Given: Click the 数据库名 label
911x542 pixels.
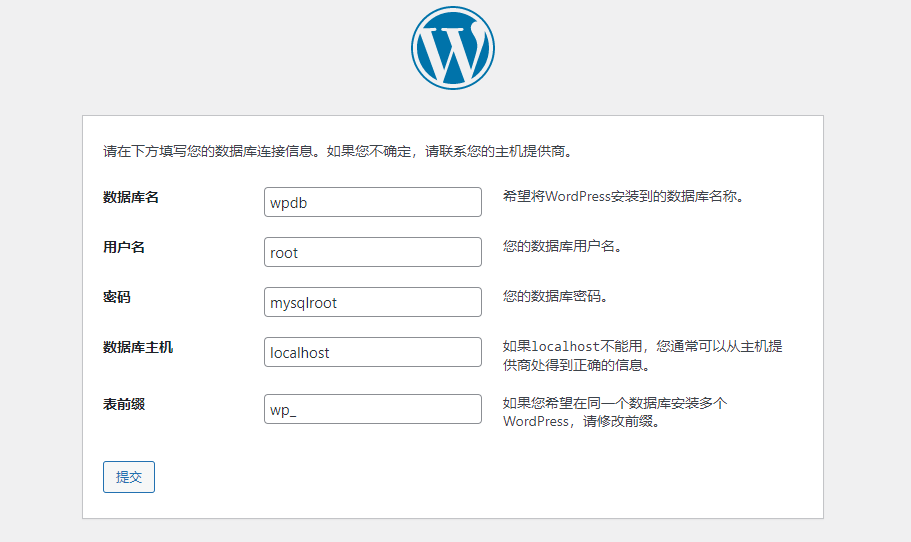Looking at the screenshot, I should [131, 198].
